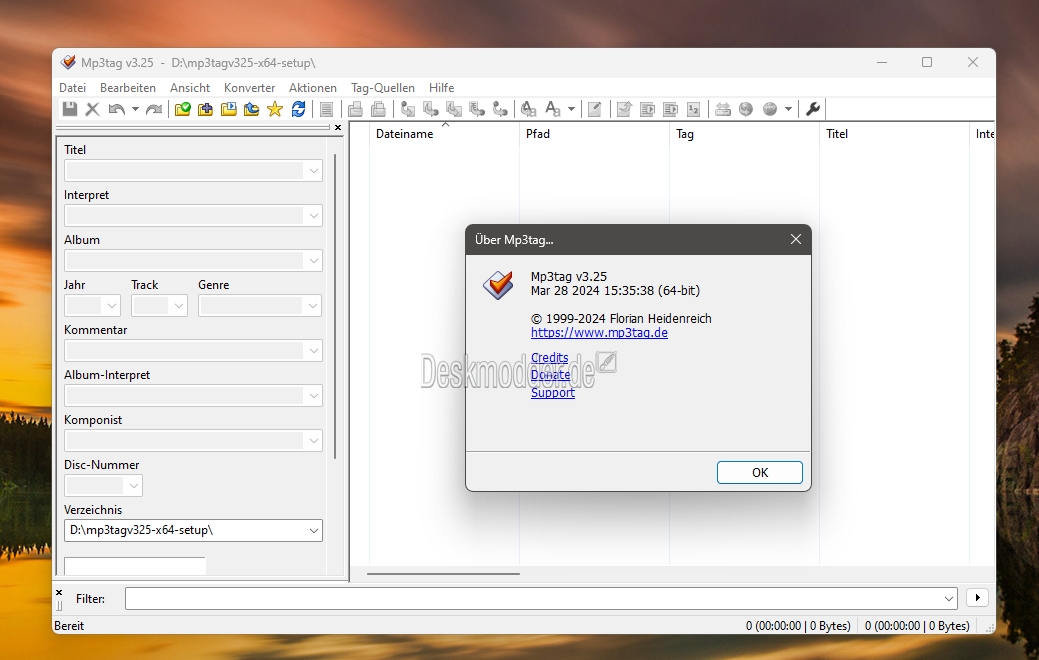Open the Support link

553,393
